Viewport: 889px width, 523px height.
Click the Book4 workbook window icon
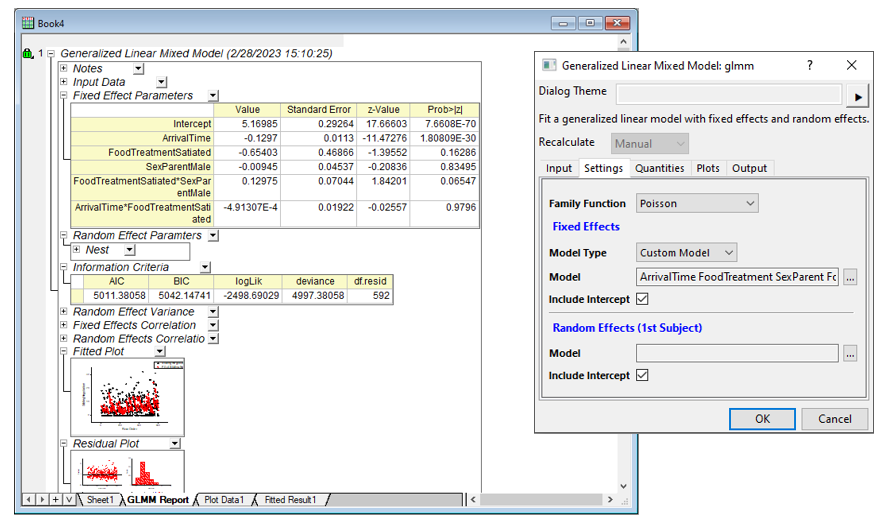click(x=28, y=23)
